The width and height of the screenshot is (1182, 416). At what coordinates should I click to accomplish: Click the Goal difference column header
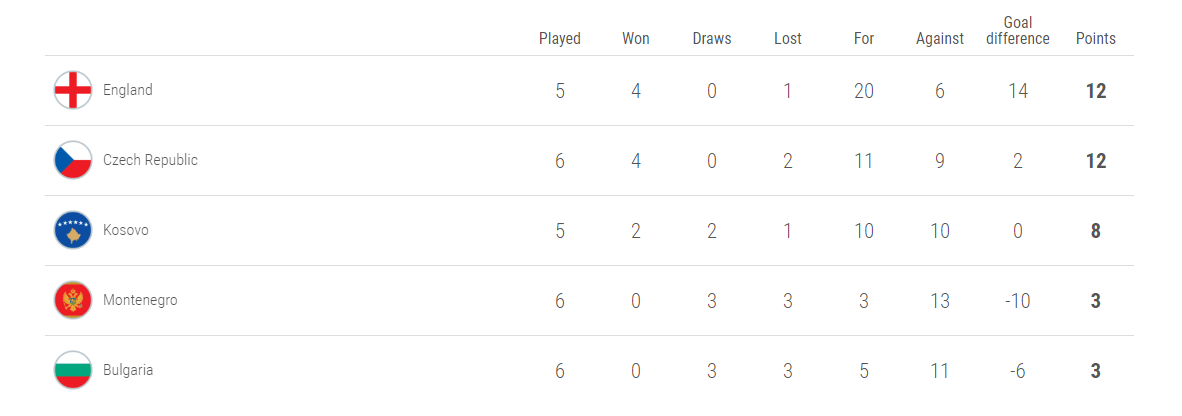[x=1018, y=31]
